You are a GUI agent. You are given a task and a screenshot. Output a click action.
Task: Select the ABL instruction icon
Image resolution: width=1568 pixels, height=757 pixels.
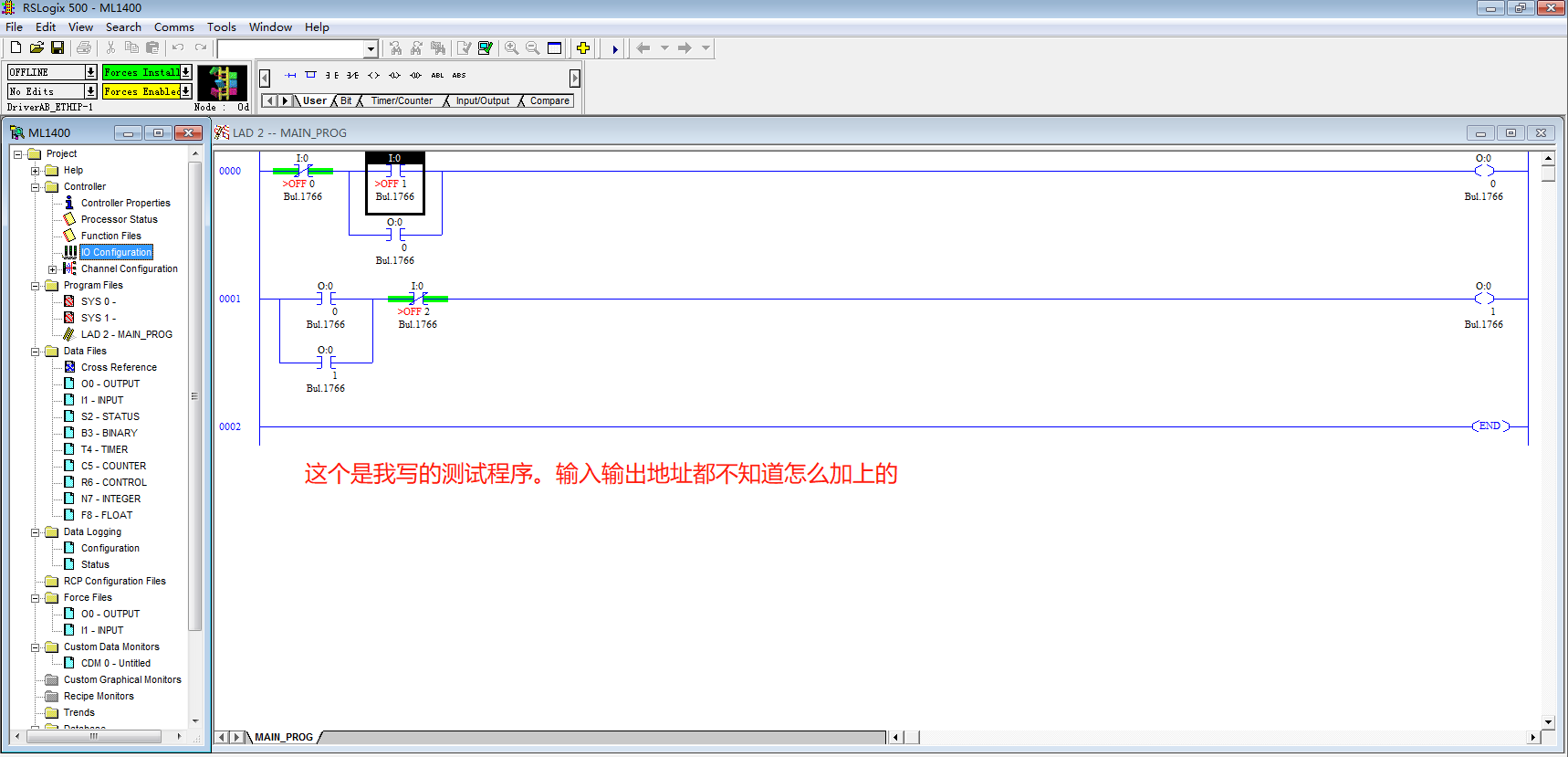pos(437,76)
